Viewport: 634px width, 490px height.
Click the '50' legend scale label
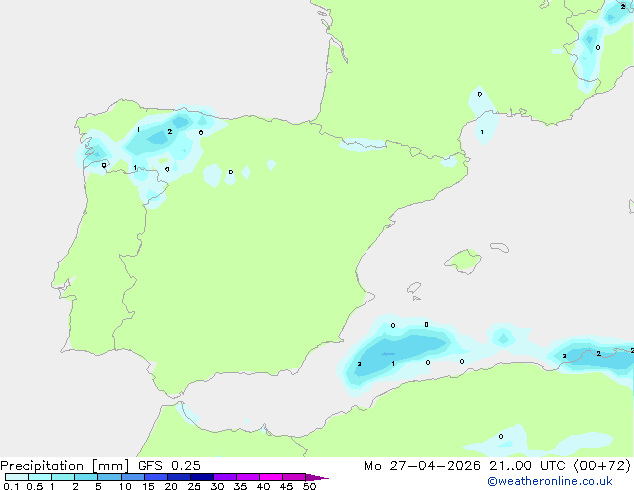click(x=309, y=486)
